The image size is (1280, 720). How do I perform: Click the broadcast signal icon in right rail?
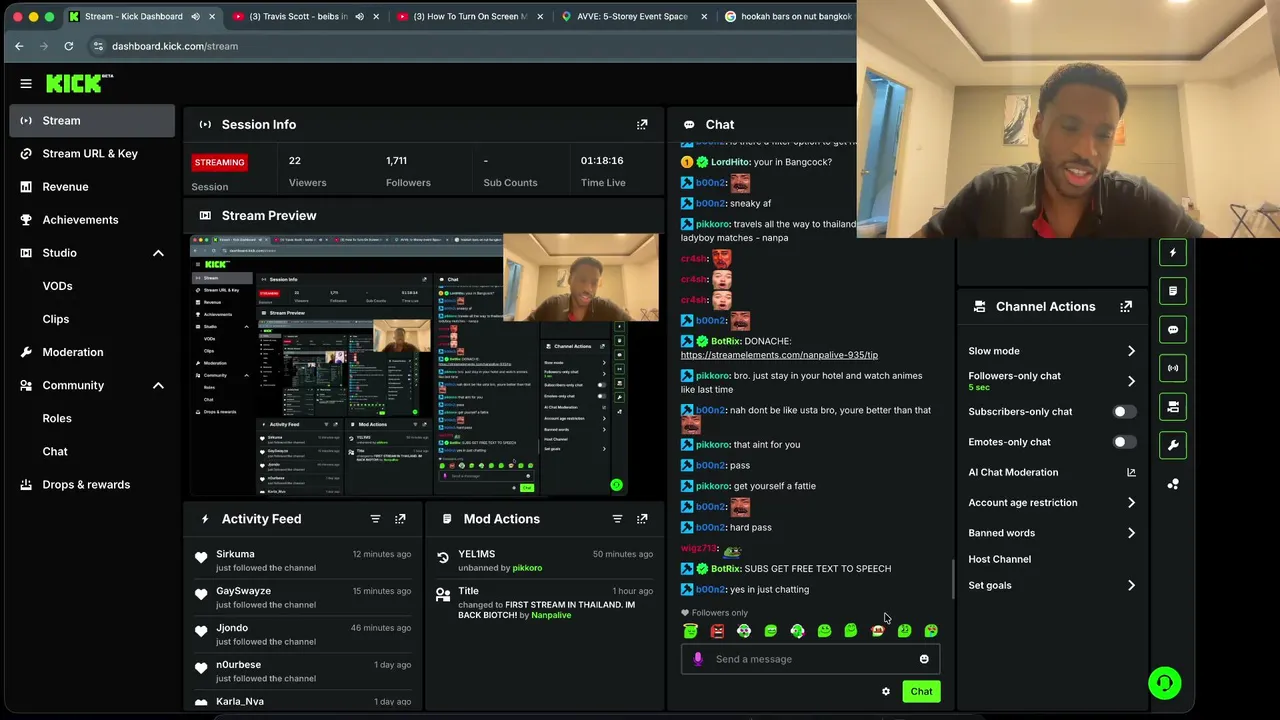click(x=1173, y=368)
